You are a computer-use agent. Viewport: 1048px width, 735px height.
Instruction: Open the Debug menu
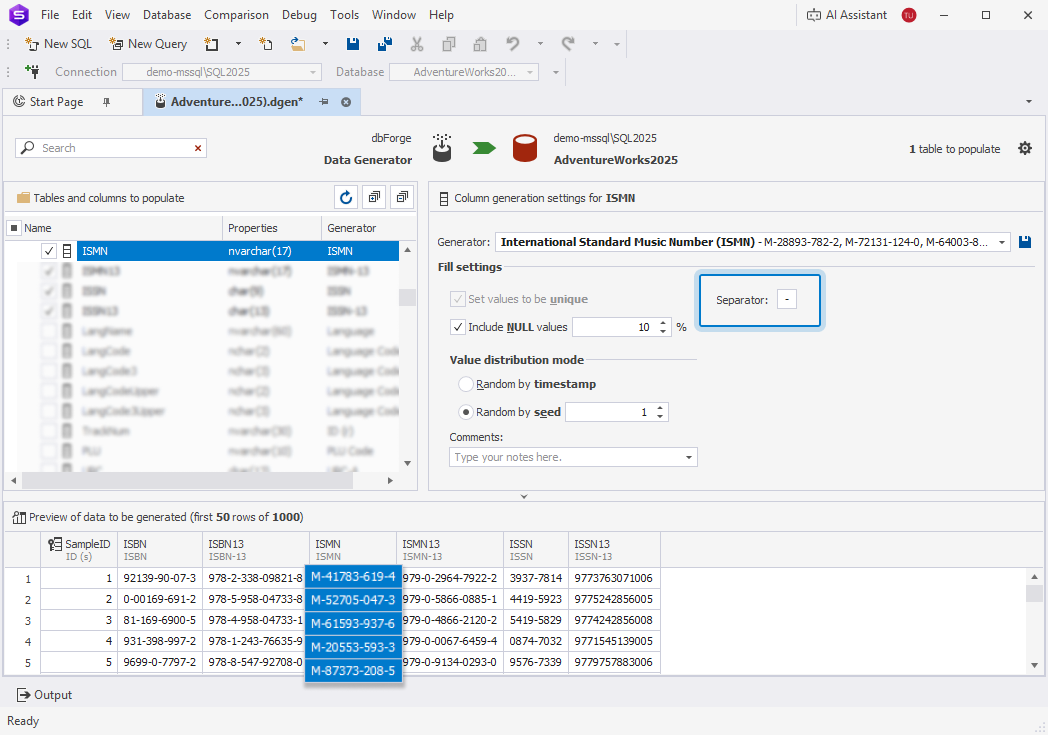coord(299,15)
